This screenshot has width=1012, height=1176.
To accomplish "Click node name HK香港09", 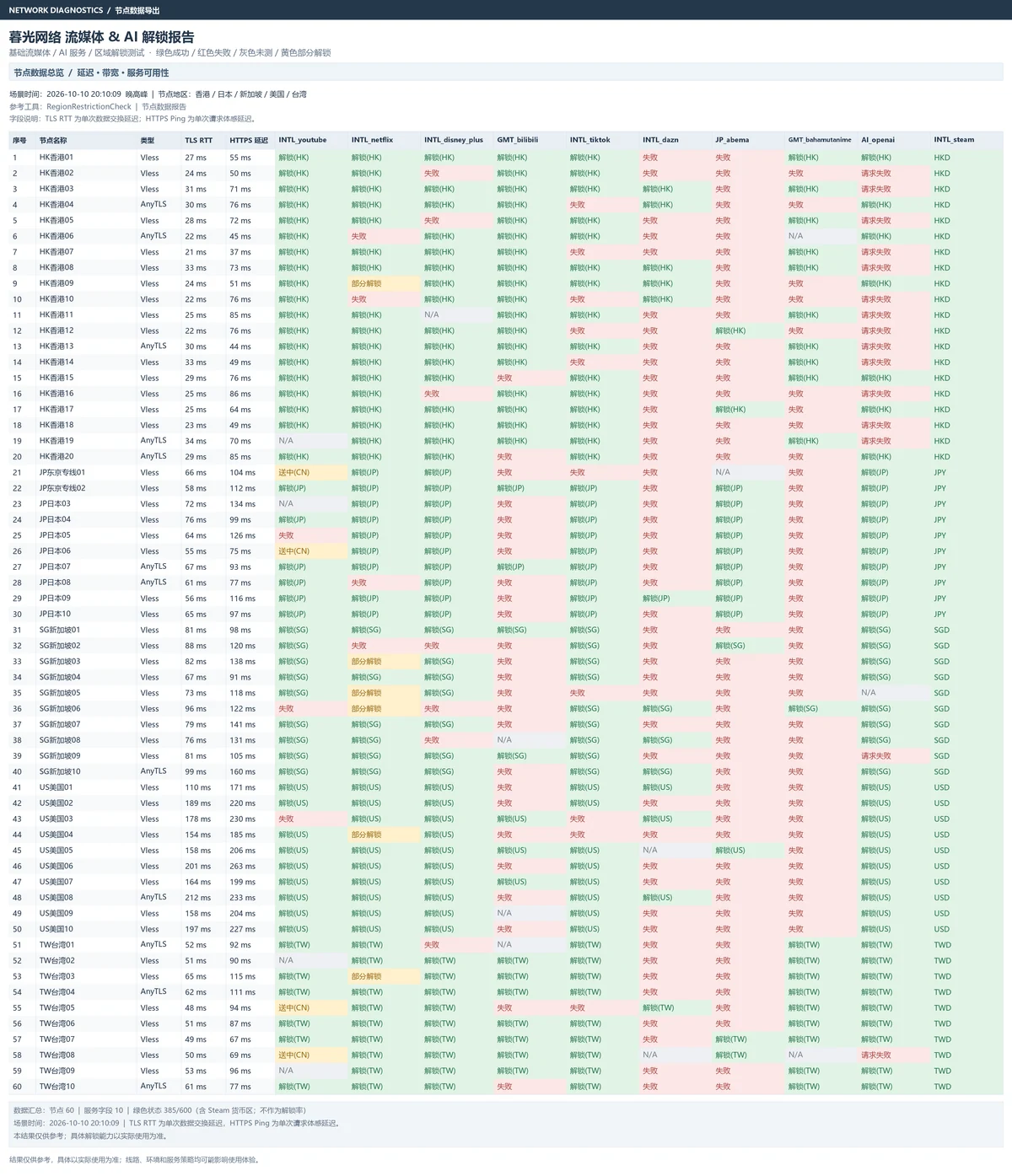I will [x=57, y=283].
